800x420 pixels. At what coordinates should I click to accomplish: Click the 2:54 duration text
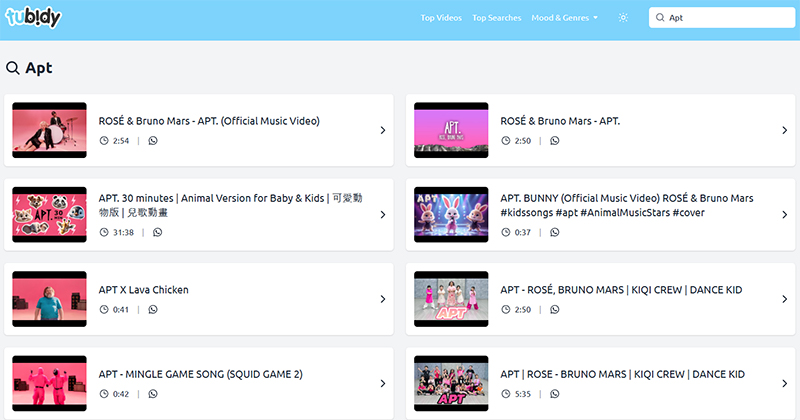click(121, 141)
